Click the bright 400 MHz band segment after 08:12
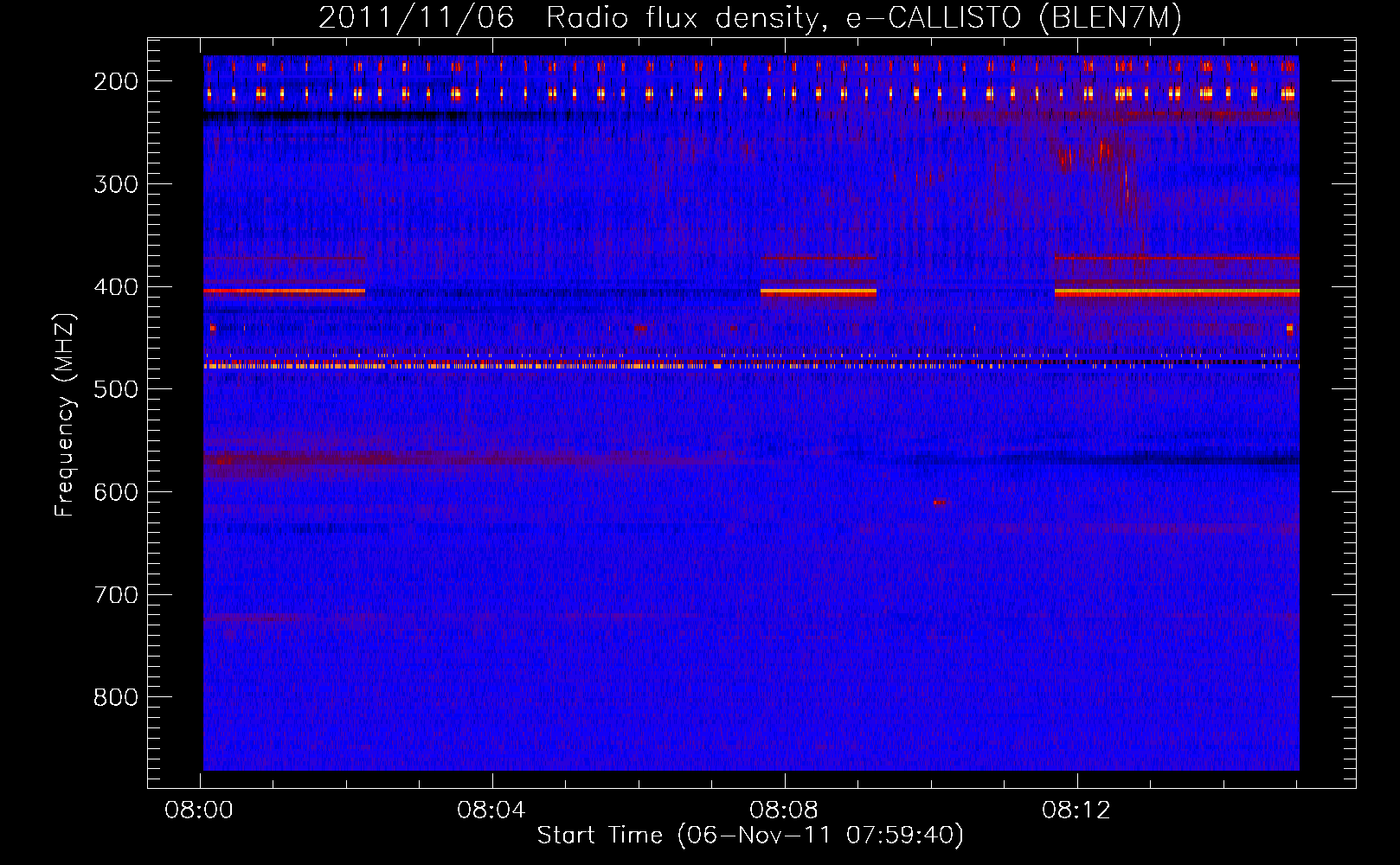The width and height of the screenshot is (1400, 865). 1177,292
